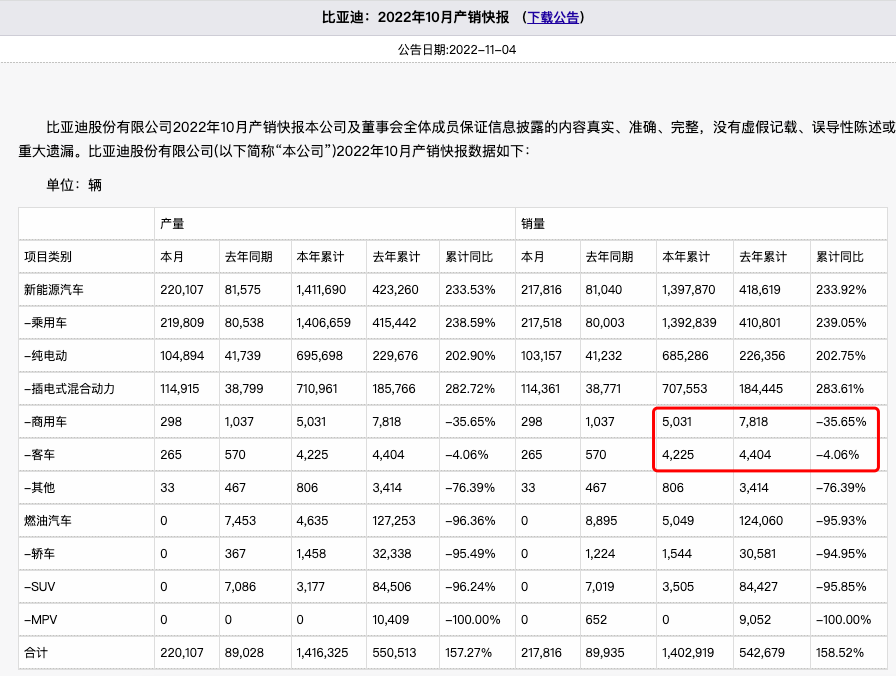Select the -插电式混合动力 row label
Screen dimensions: 896x676
click(67, 389)
